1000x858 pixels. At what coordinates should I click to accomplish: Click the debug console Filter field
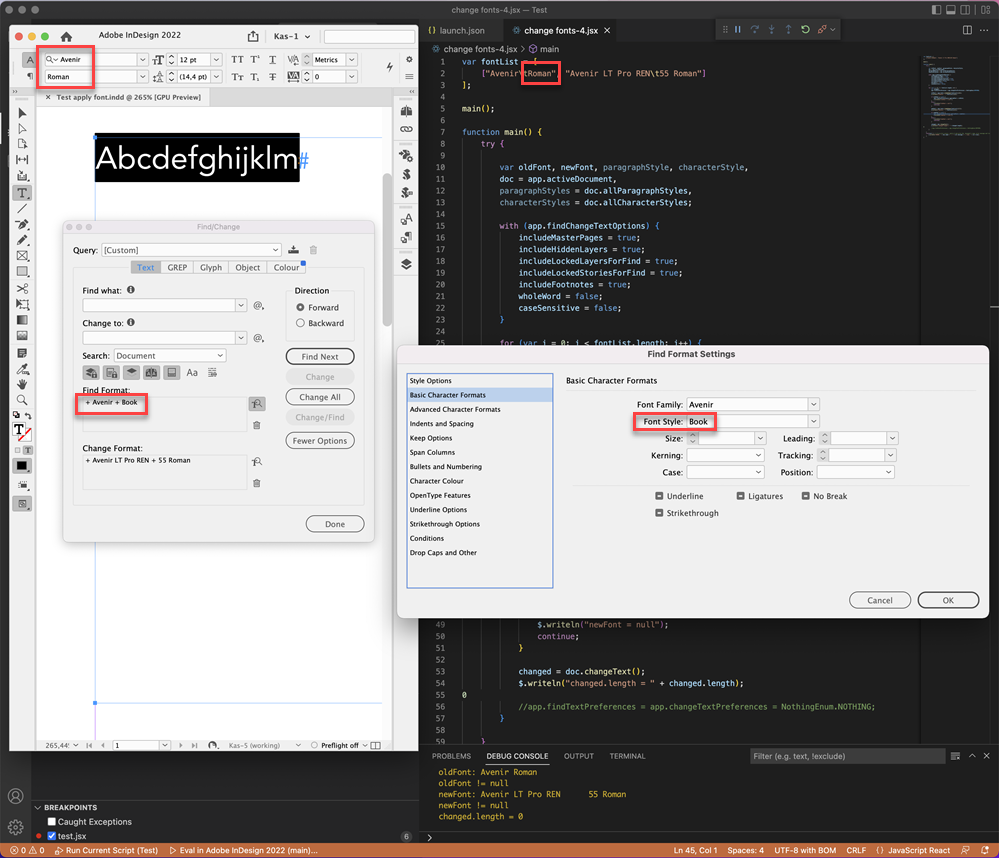click(x=847, y=756)
